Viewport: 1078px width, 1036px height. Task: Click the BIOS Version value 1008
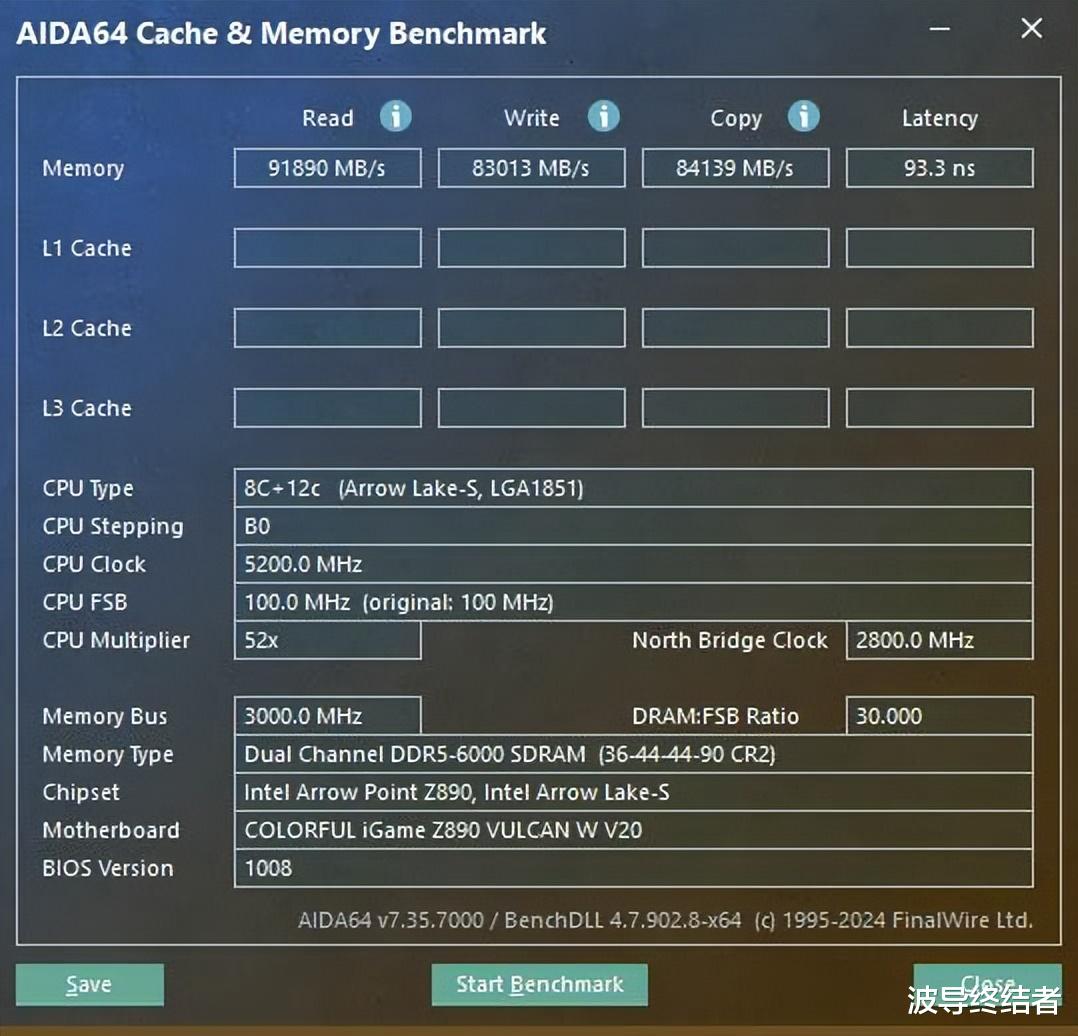[x=633, y=868]
